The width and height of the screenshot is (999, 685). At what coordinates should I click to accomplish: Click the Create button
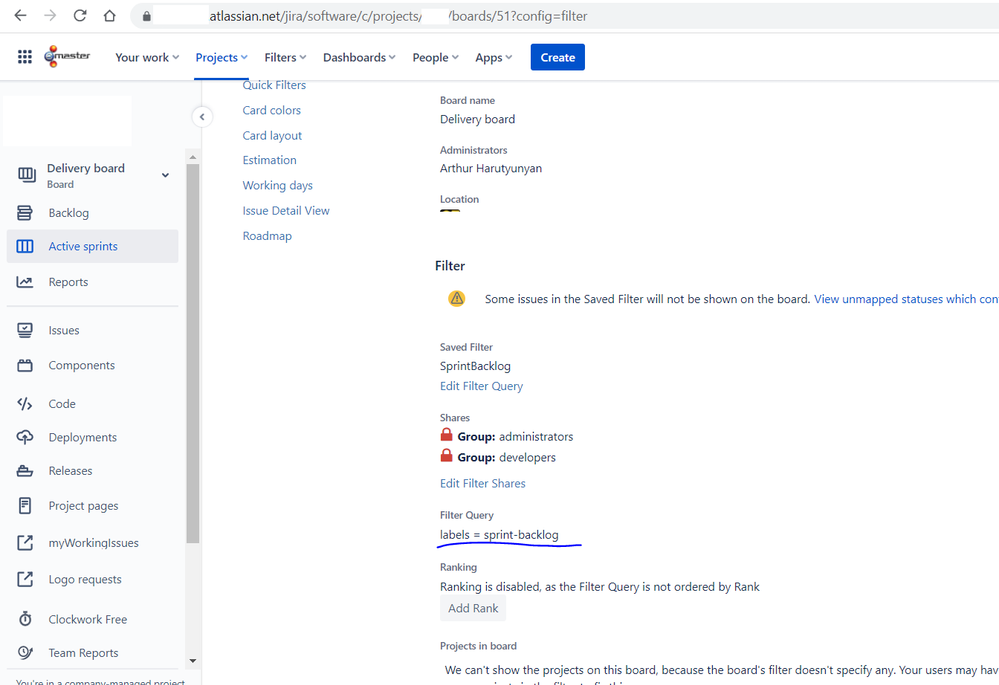(557, 57)
